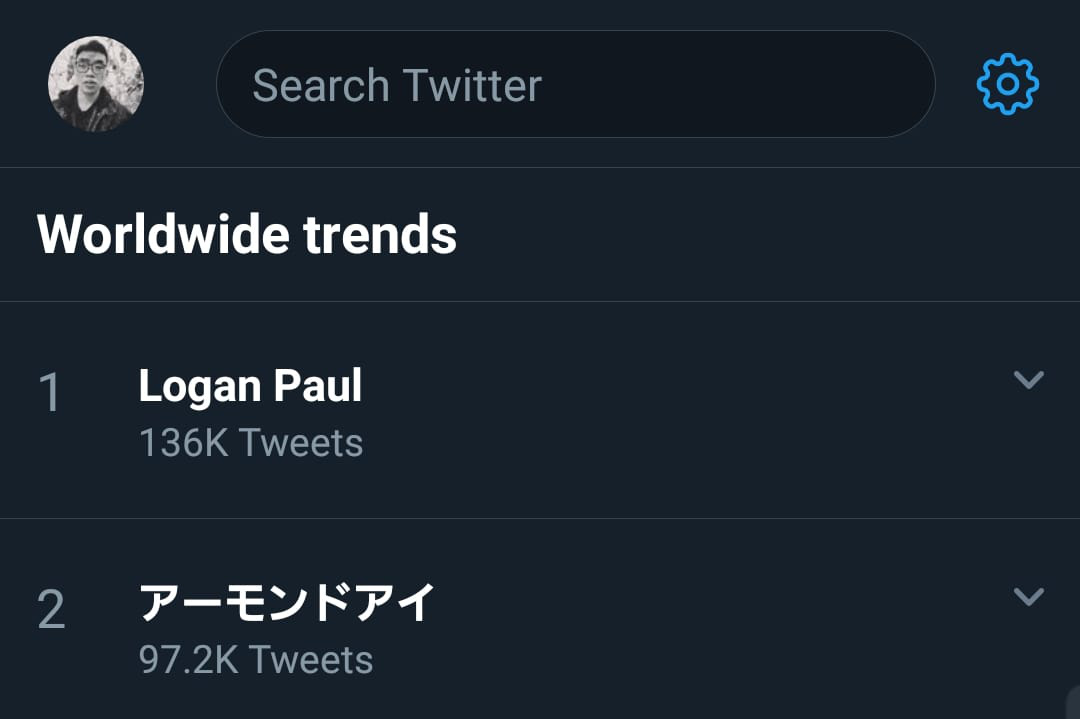This screenshot has height=719, width=1080.
Task: Select the second trending topic row
Action: (540, 619)
